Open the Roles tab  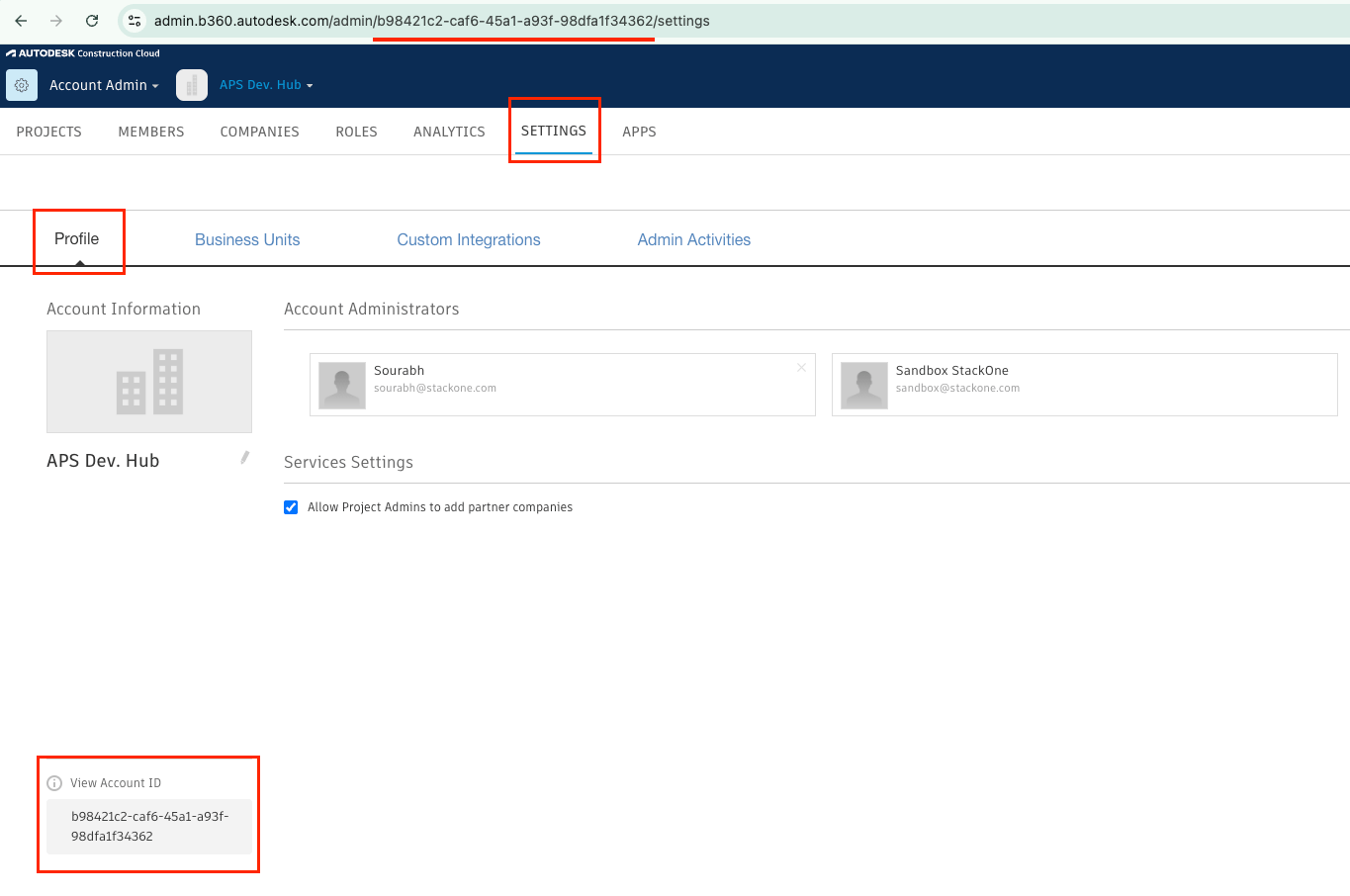(357, 132)
